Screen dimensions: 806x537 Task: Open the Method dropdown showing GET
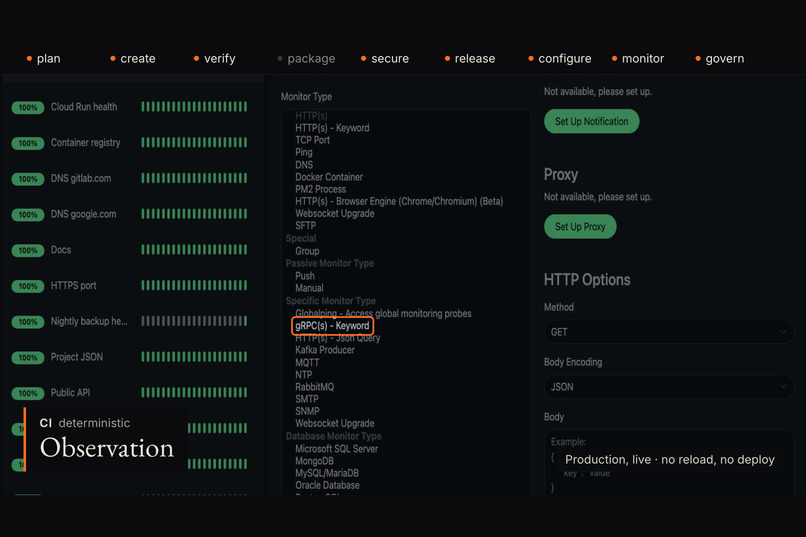pos(668,332)
